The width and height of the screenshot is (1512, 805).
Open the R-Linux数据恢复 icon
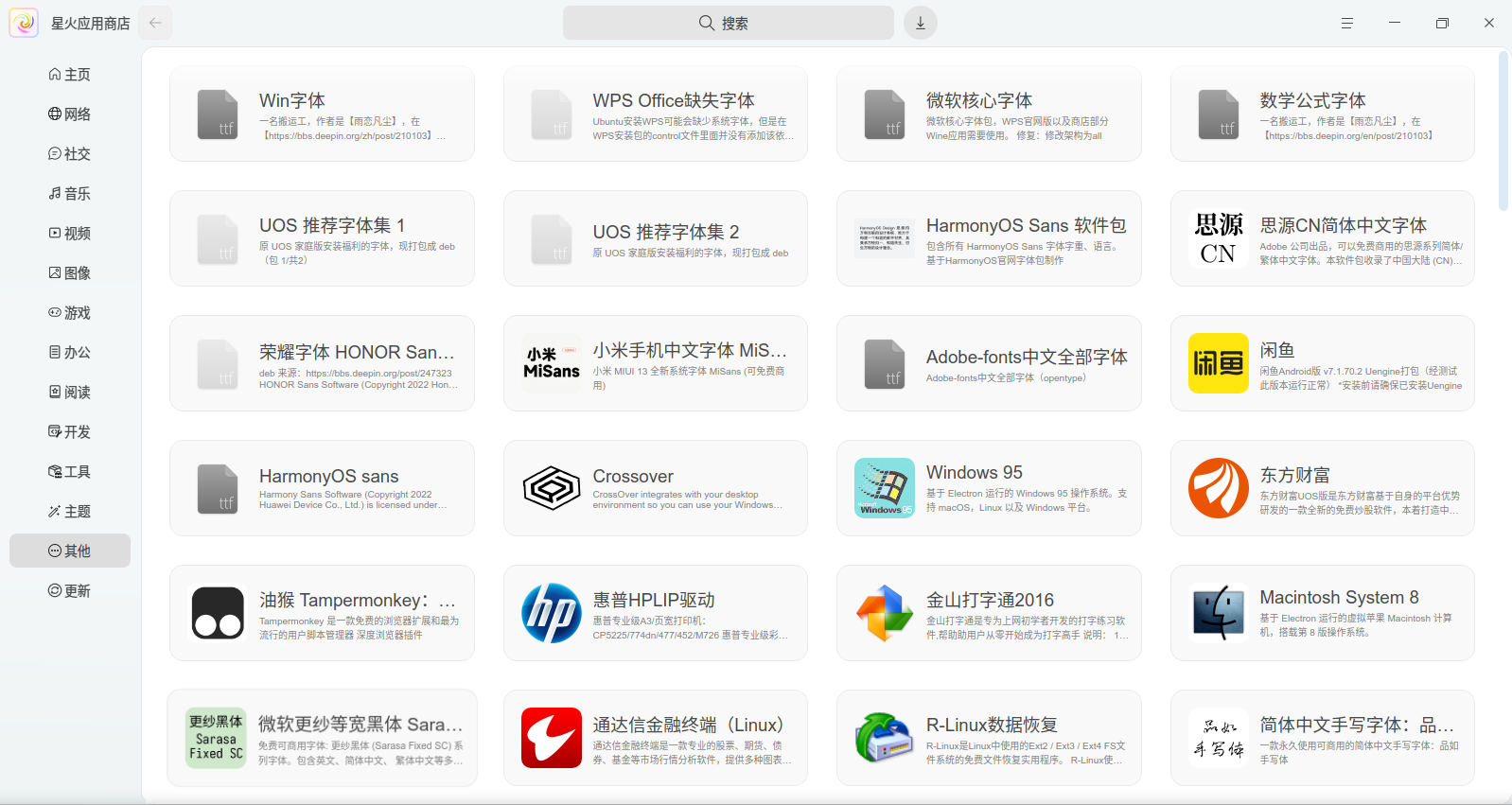[885, 738]
